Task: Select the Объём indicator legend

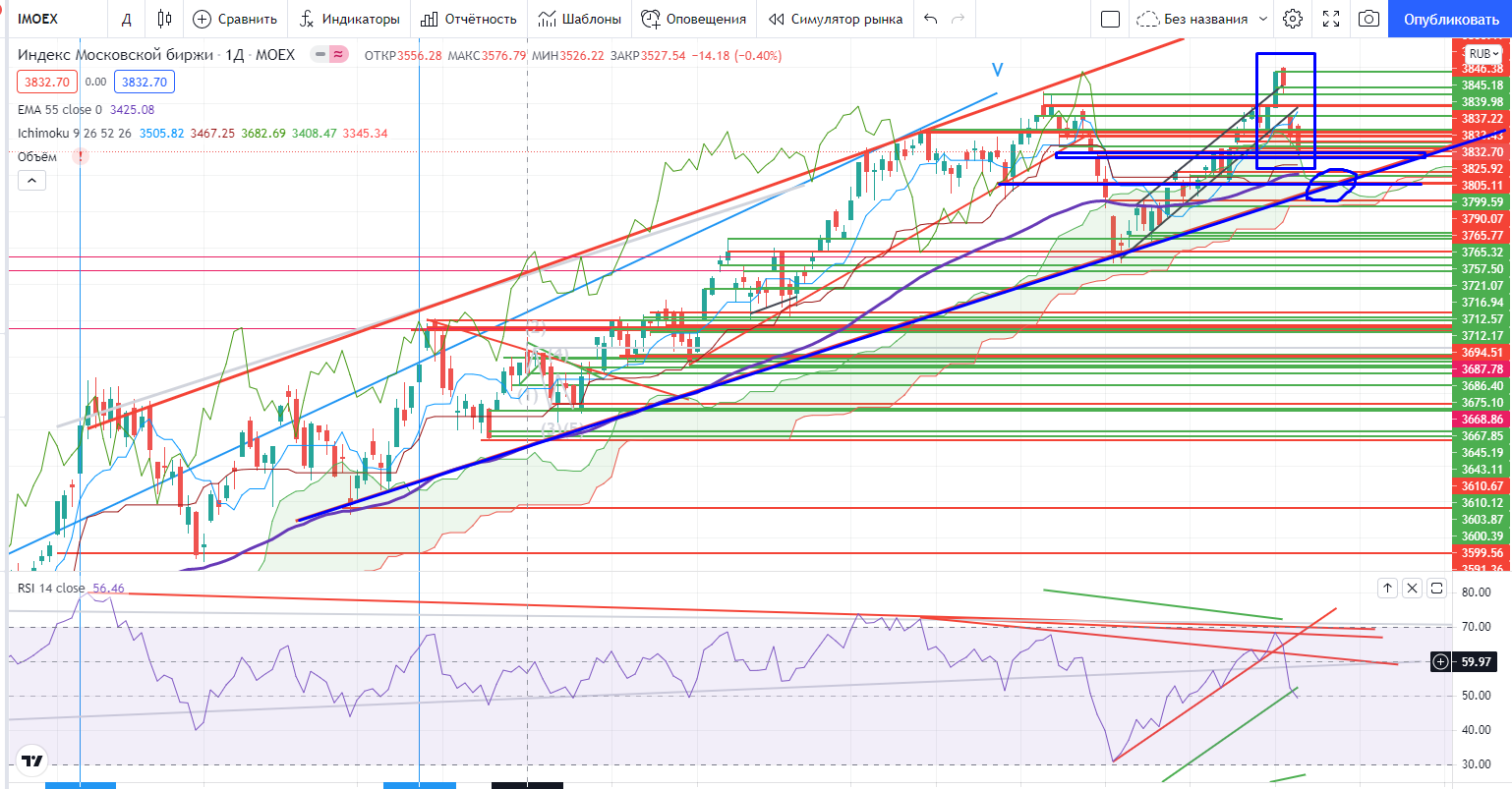Action: click(x=37, y=156)
